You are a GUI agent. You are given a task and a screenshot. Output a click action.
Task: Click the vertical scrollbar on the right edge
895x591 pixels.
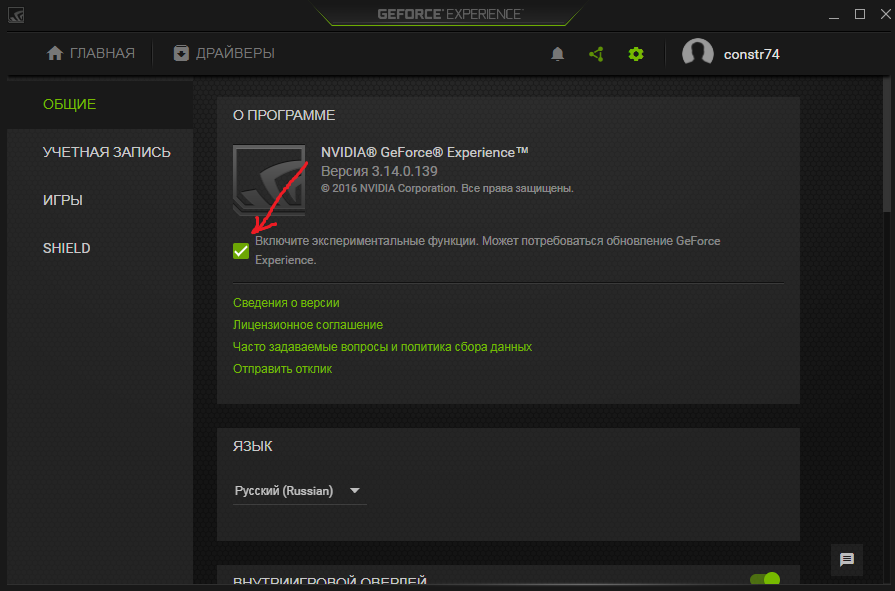pos(887,146)
